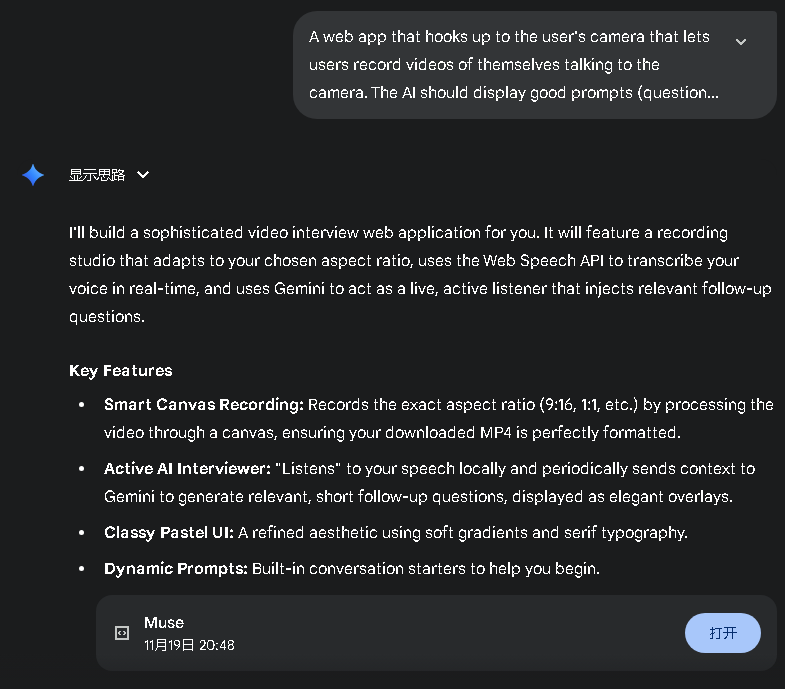The height and width of the screenshot is (689, 785).
Task: Select the Muse card title
Action: point(164,623)
